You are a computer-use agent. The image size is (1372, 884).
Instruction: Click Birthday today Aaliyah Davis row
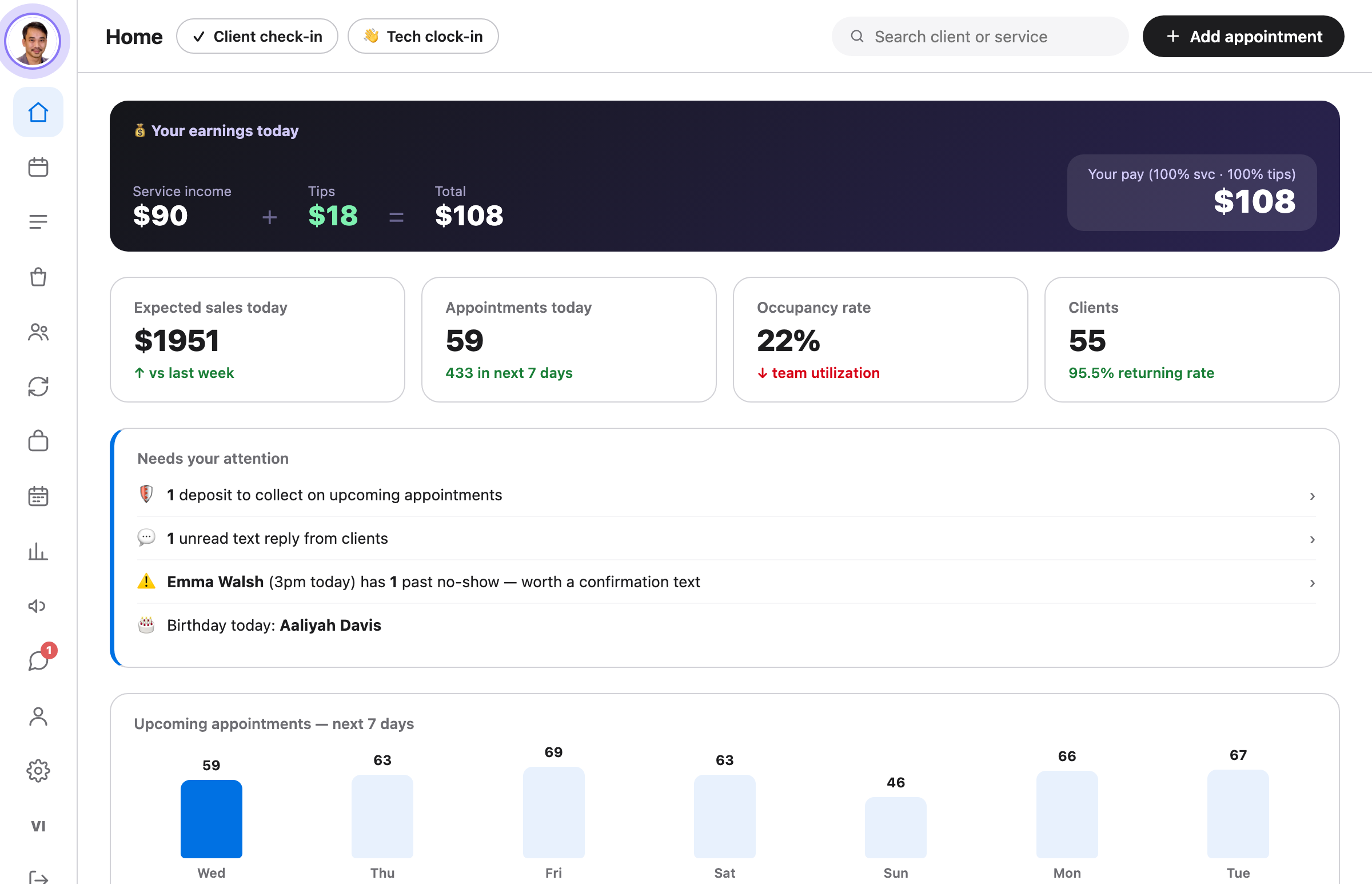726,625
